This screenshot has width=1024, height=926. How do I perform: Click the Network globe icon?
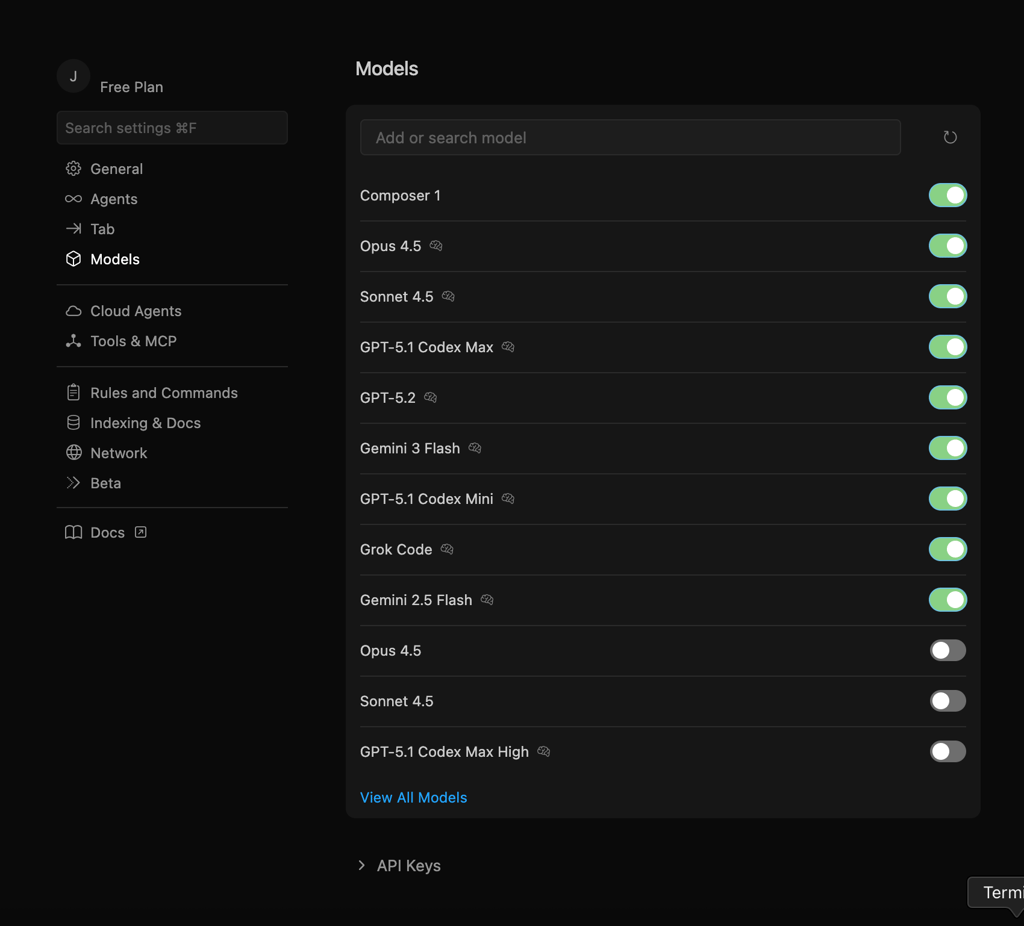click(74, 453)
